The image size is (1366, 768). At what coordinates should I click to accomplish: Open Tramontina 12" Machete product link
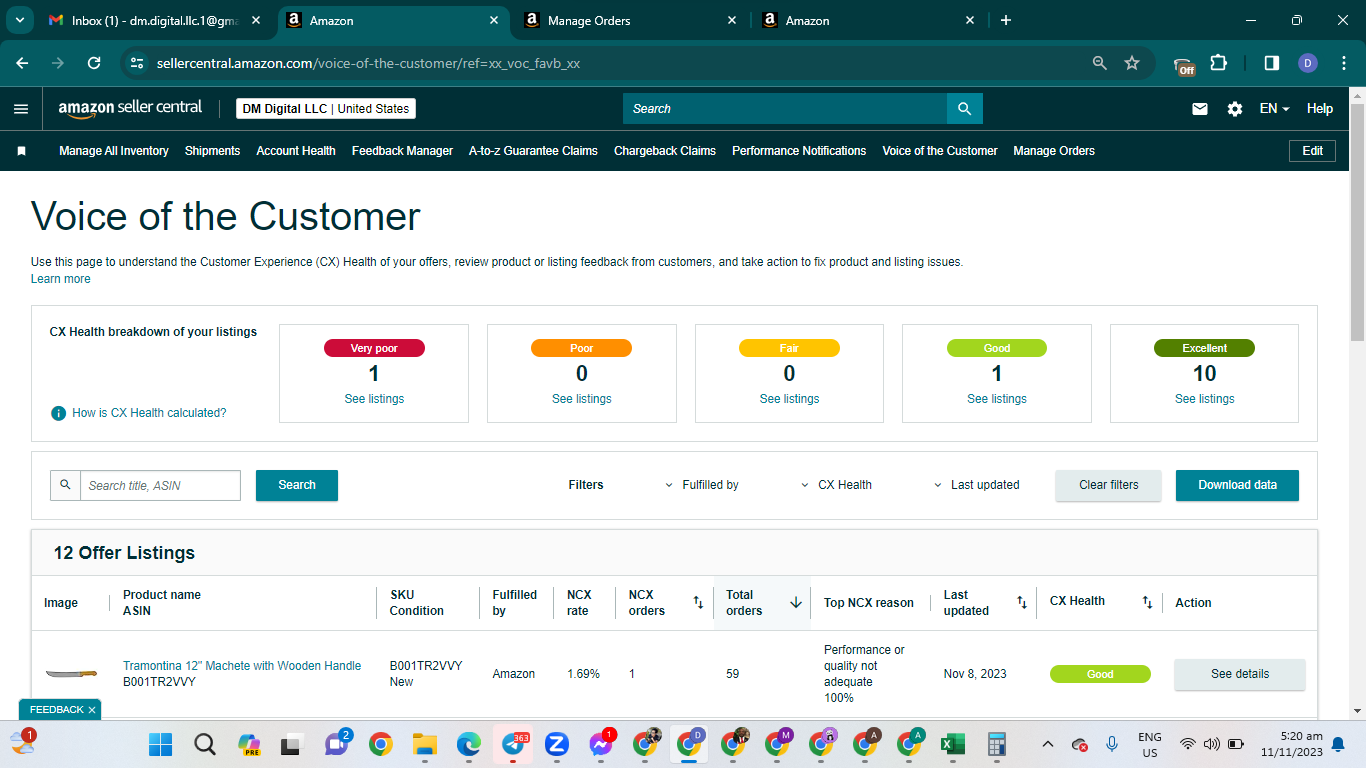(x=242, y=666)
